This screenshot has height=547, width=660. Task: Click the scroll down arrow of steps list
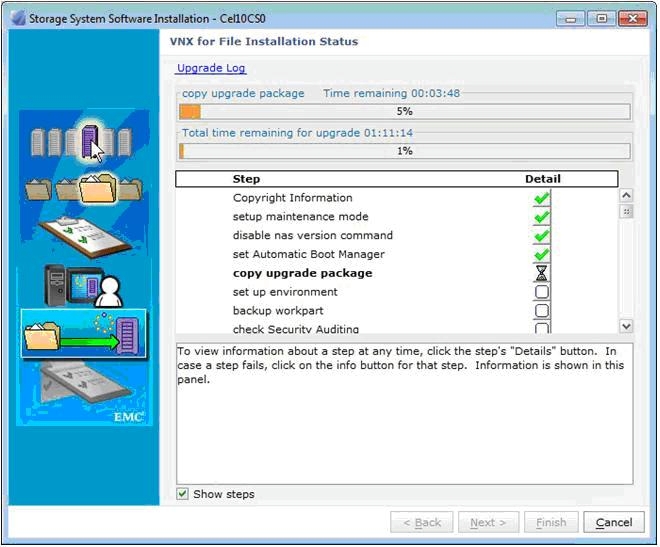coord(626,327)
